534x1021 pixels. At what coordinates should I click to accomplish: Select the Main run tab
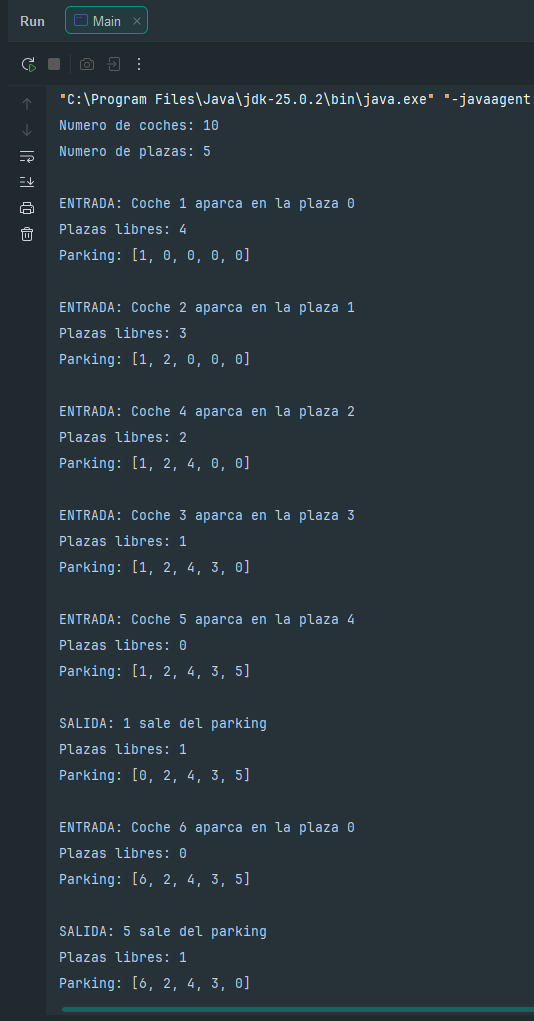tap(106, 21)
